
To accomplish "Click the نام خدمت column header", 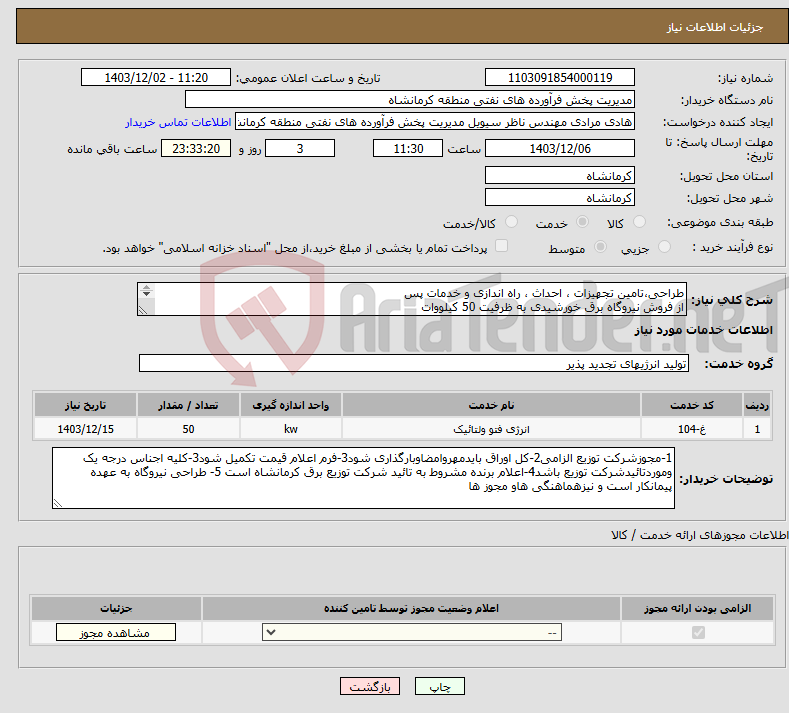I will [x=491, y=405].
